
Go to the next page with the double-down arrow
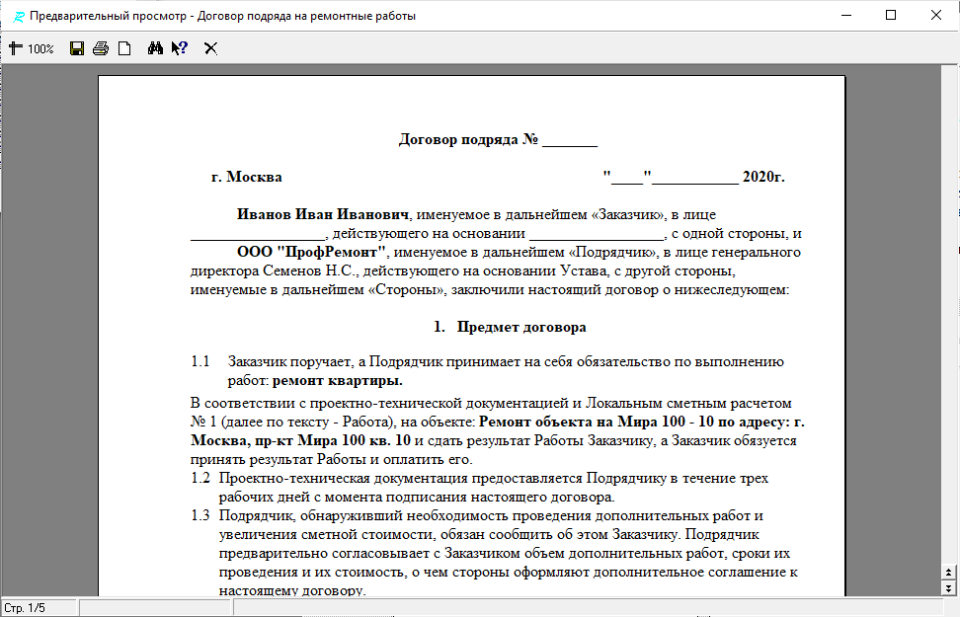(x=948, y=588)
